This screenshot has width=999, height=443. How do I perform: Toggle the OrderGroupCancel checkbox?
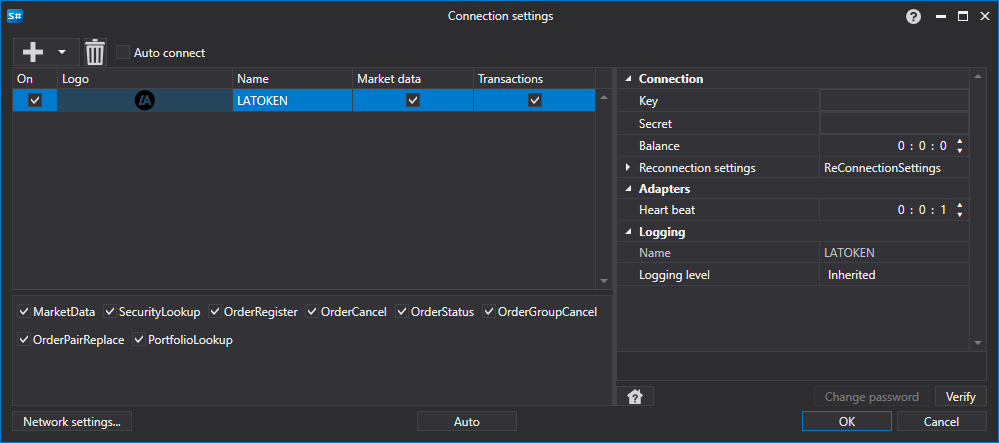489,312
